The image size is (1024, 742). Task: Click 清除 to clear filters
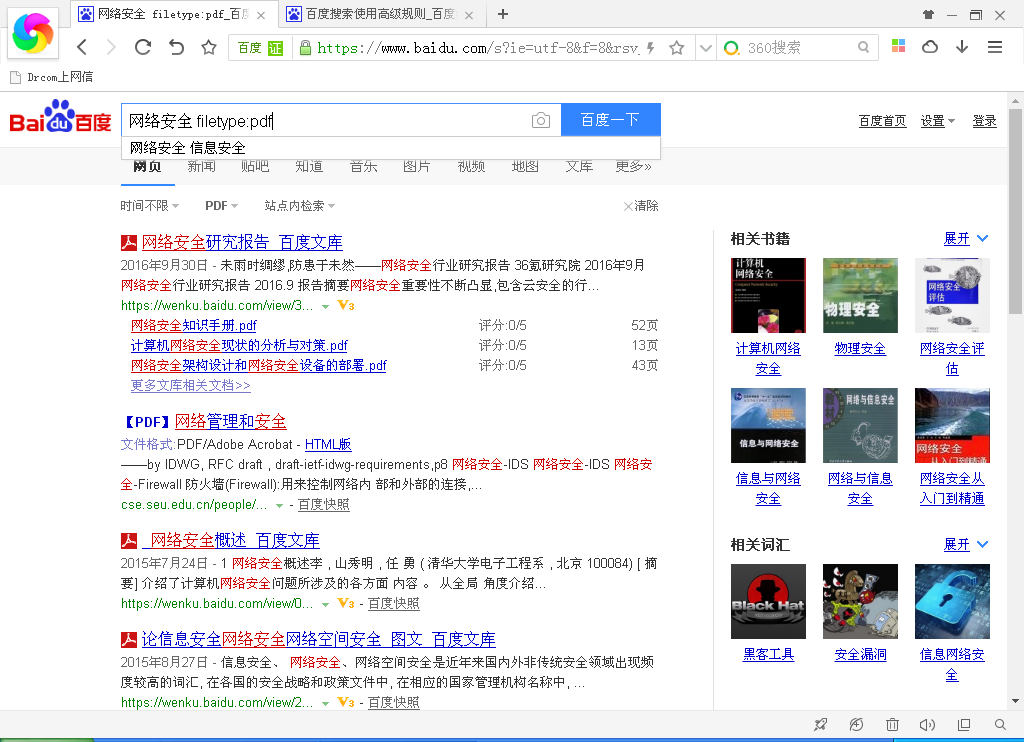641,206
